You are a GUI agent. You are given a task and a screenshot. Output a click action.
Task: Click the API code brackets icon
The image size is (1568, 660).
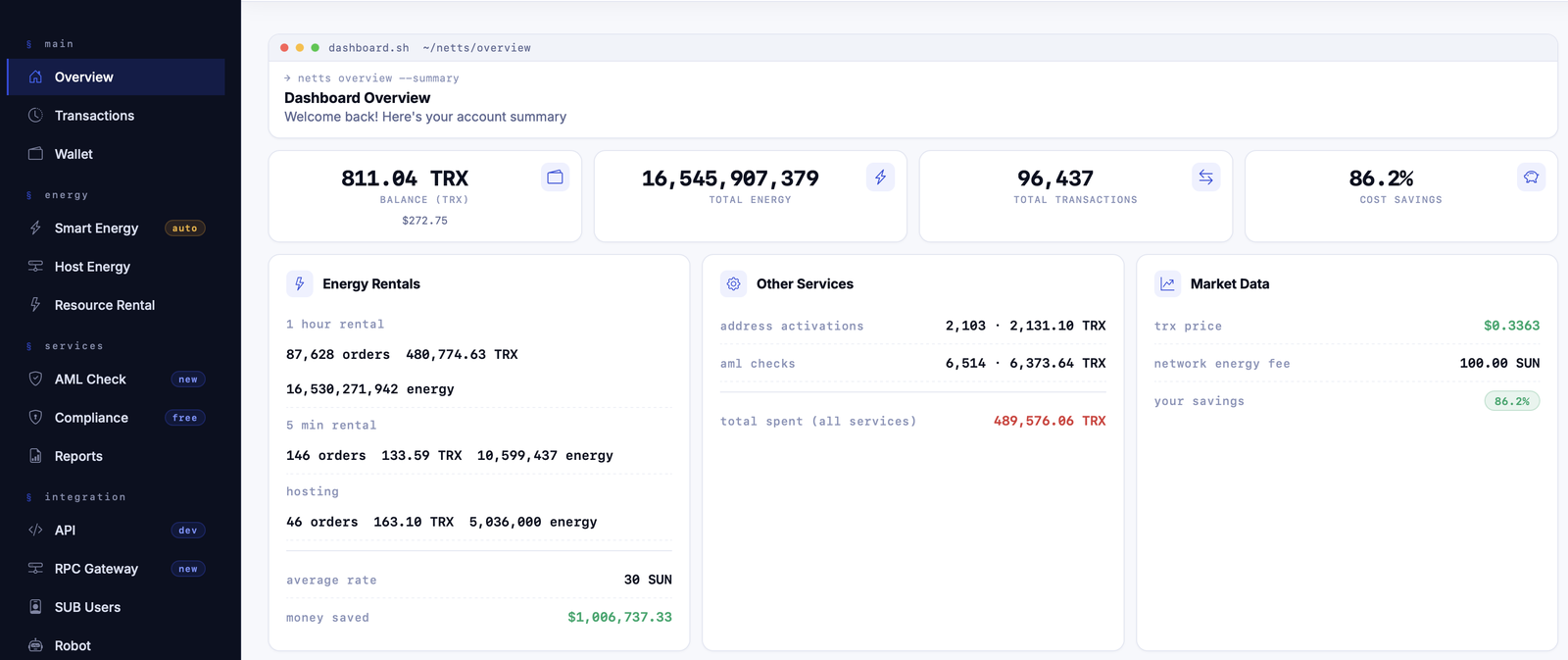pyautogui.click(x=35, y=530)
